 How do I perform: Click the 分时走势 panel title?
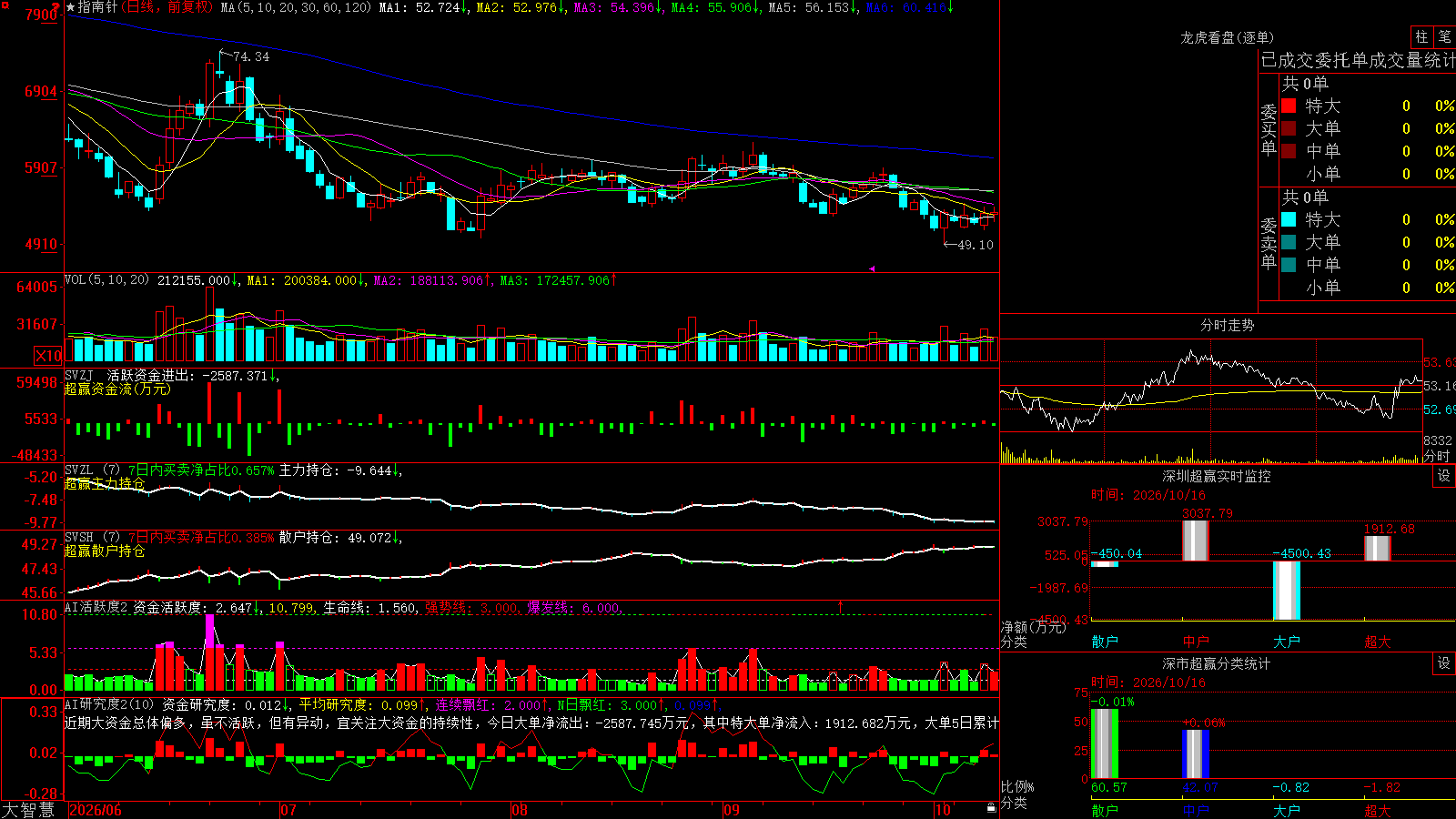[x=1227, y=325]
